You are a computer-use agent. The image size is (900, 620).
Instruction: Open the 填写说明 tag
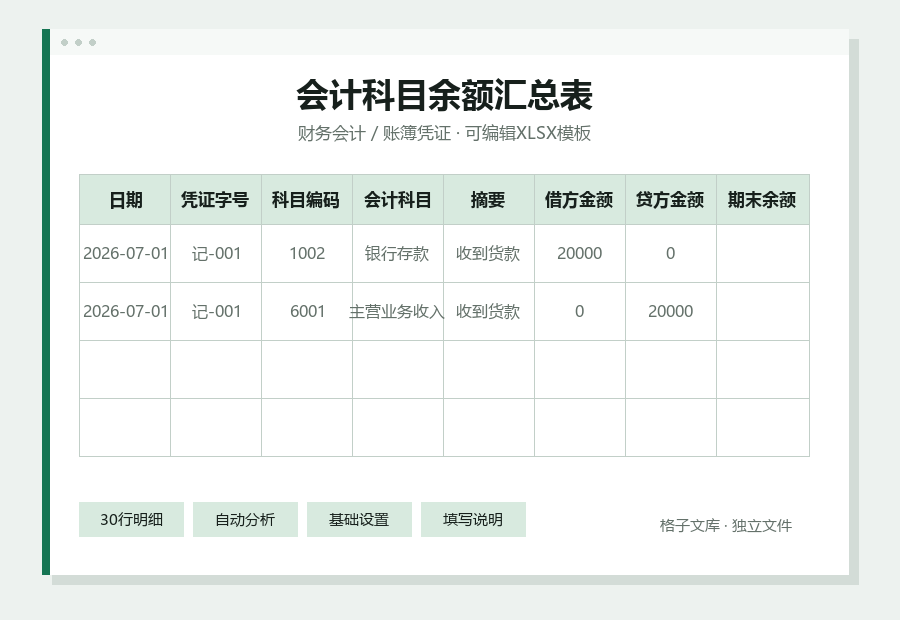[x=473, y=520]
